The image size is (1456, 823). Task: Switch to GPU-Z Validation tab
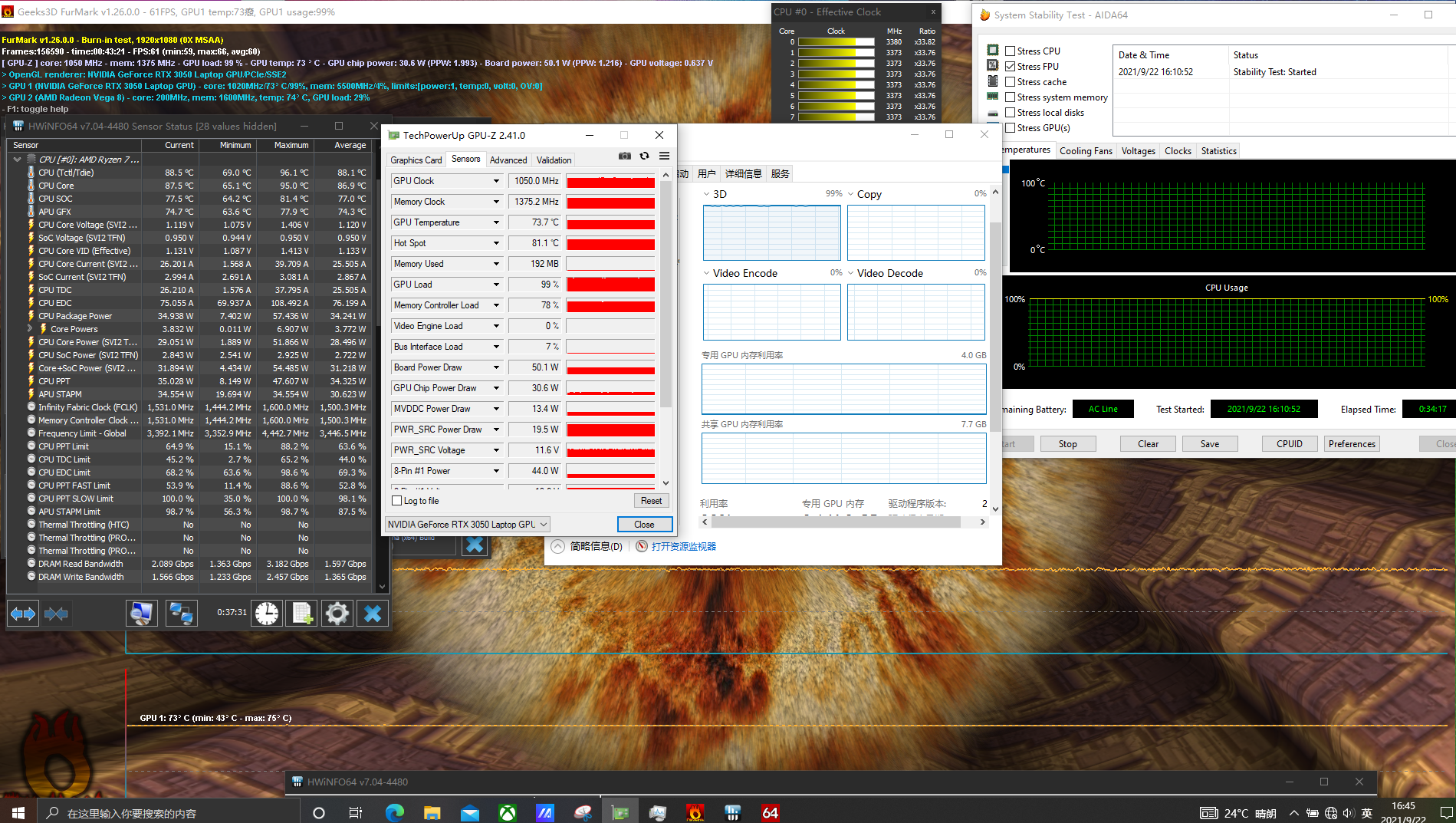tap(554, 160)
